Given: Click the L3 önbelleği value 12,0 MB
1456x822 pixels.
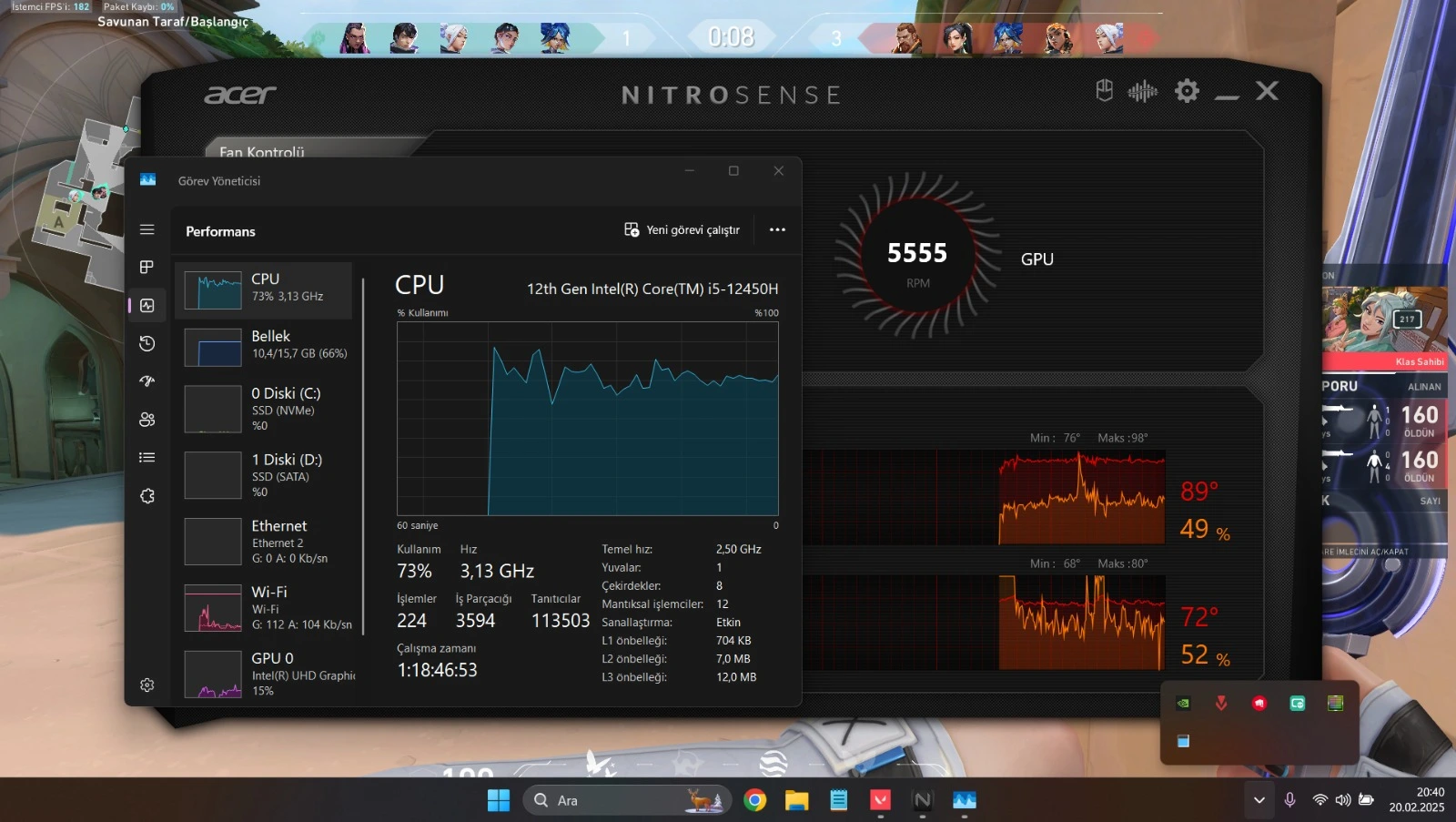Looking at the screenshot, I should tap(736, 677).
